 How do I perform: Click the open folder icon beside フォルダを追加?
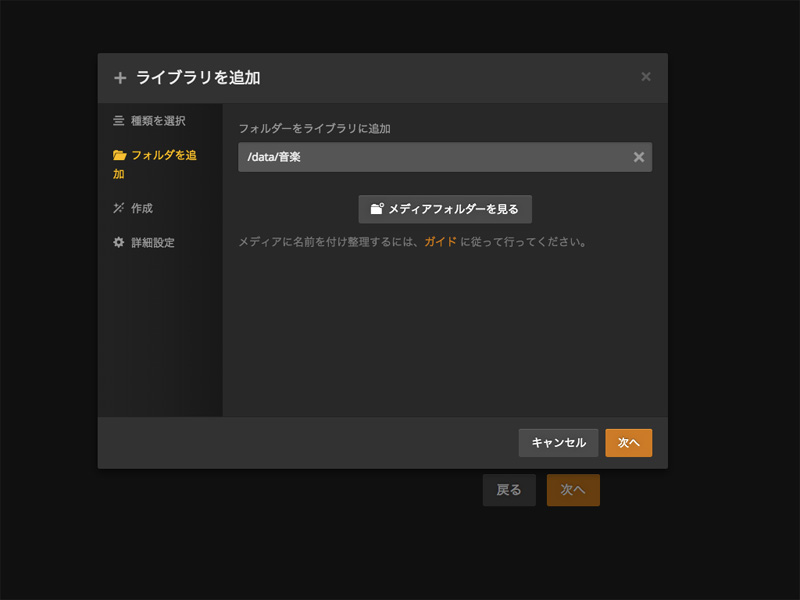tap(120, 155)
